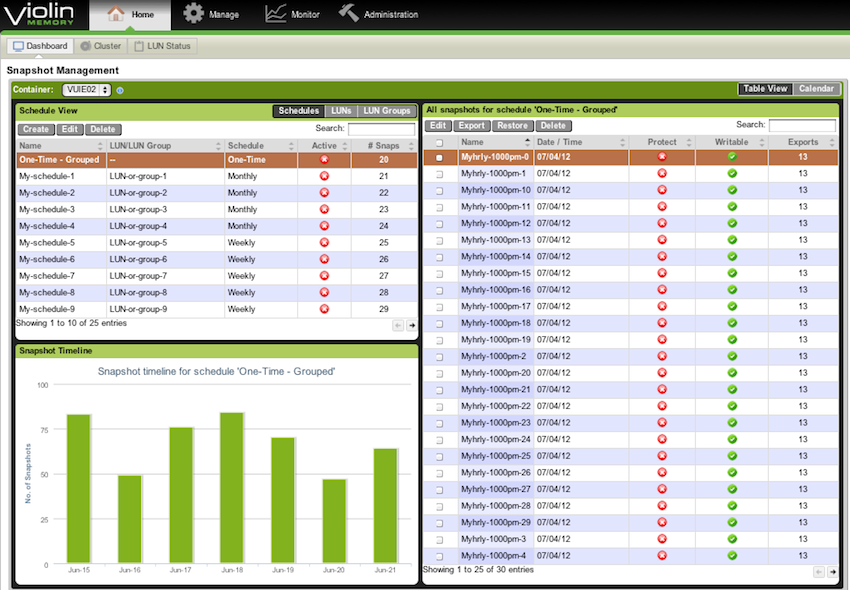
Task: Open the Dashboard tab
Action: [x=40, y=46]
